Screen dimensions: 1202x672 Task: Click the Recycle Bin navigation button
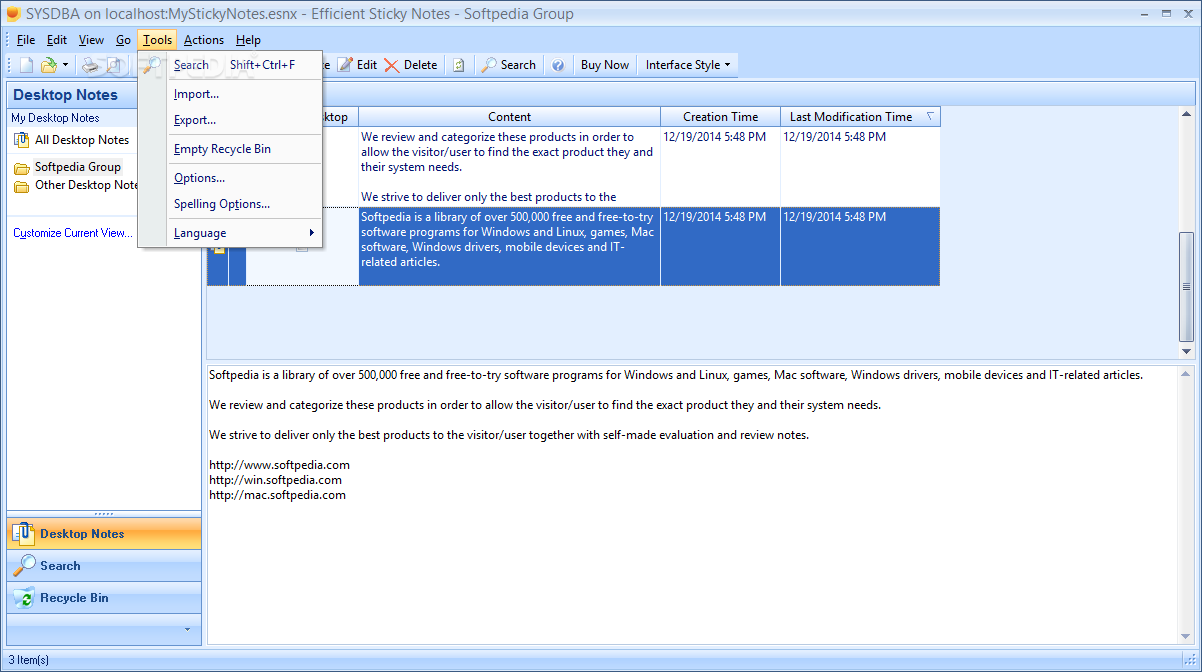[104, 598]
